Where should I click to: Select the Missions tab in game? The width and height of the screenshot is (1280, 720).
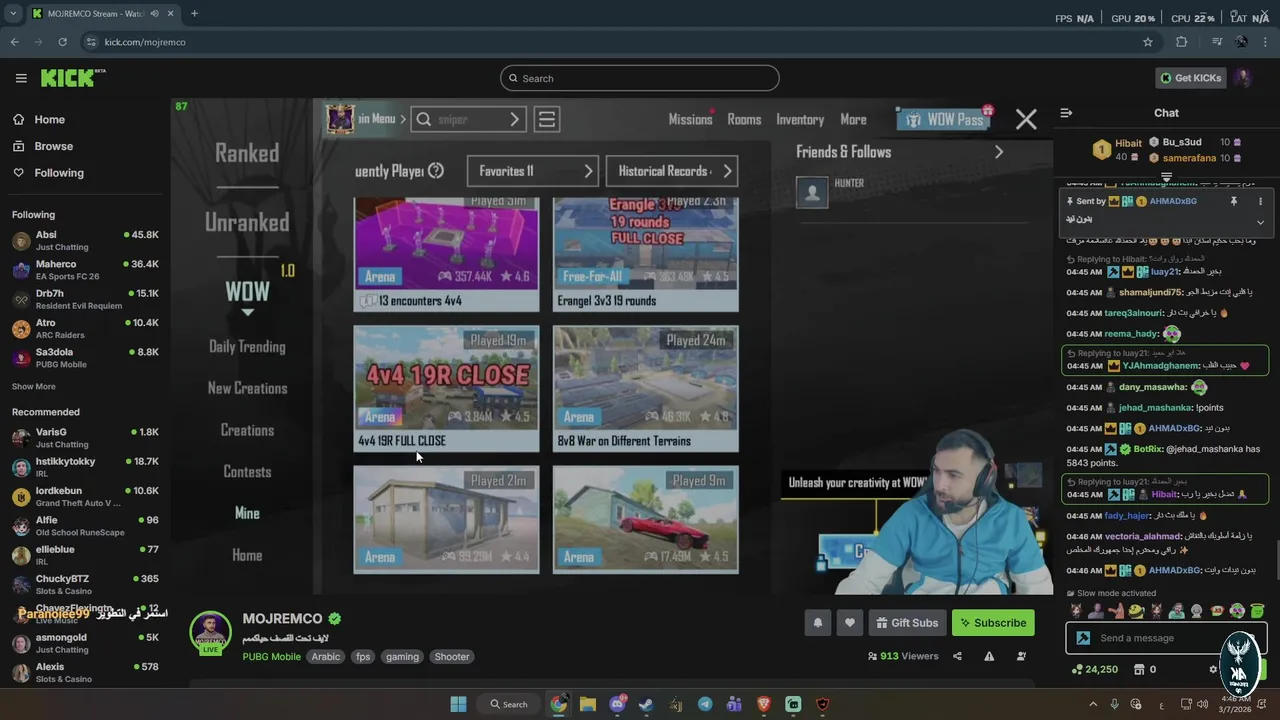coord(690,119)
